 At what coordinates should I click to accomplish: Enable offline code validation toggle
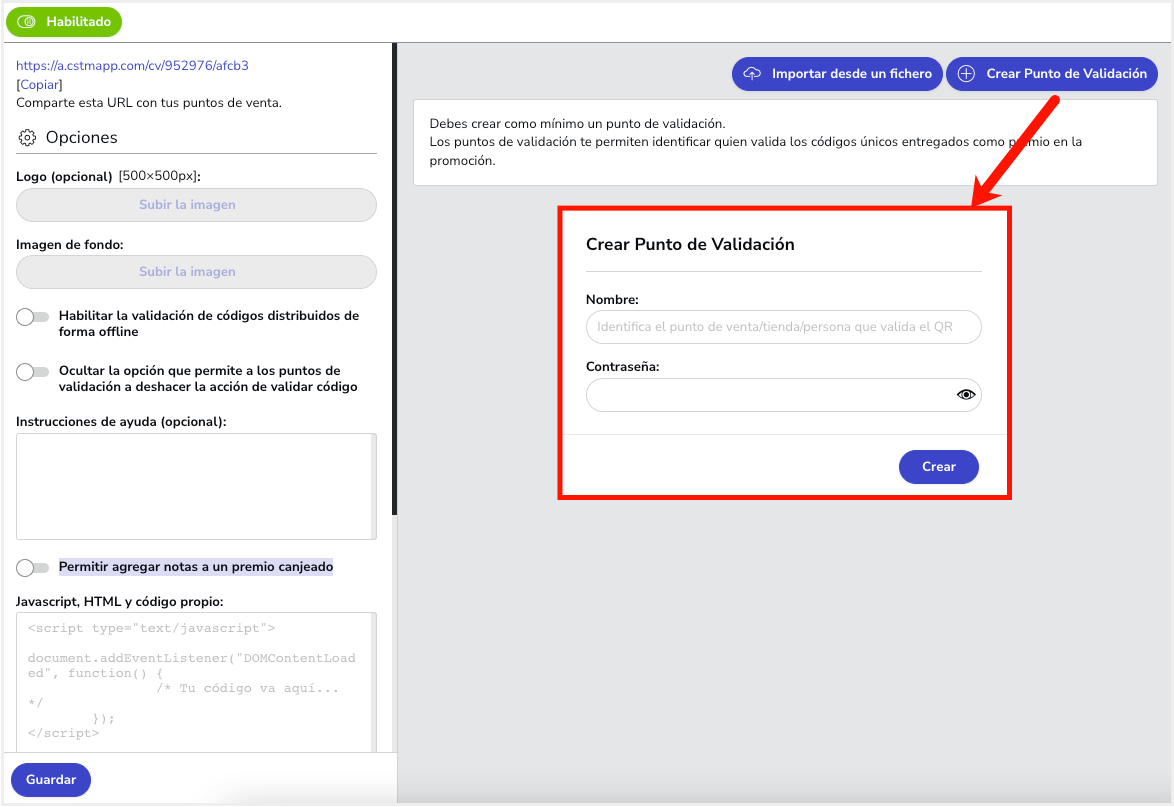tap(32, 317)
